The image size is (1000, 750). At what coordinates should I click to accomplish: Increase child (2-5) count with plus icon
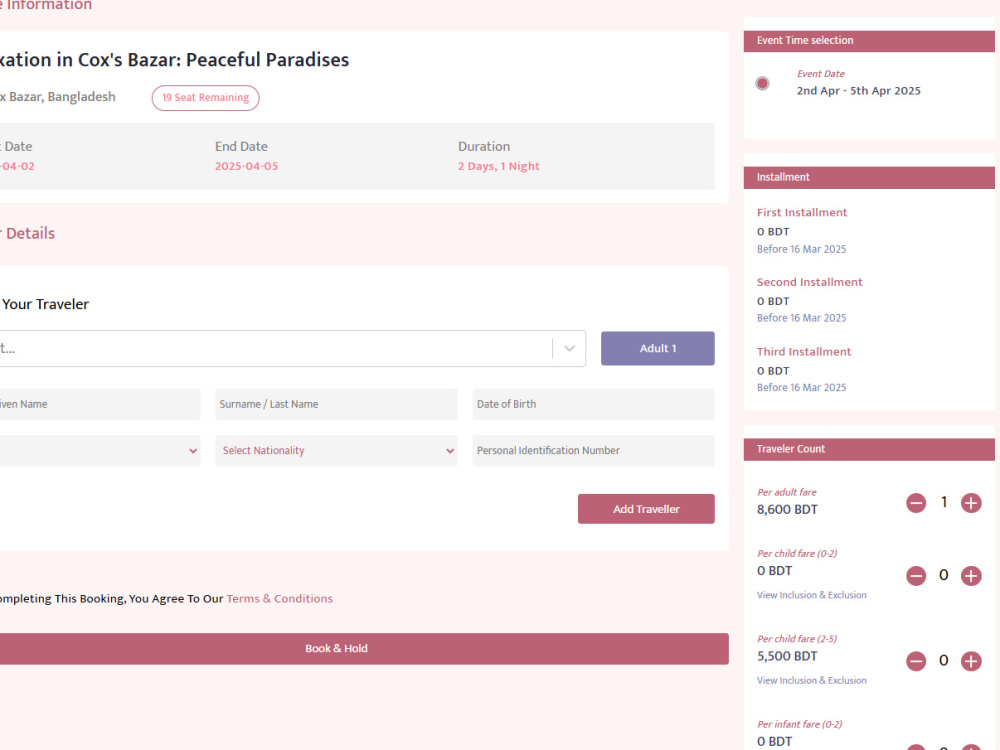coord(971,661)
